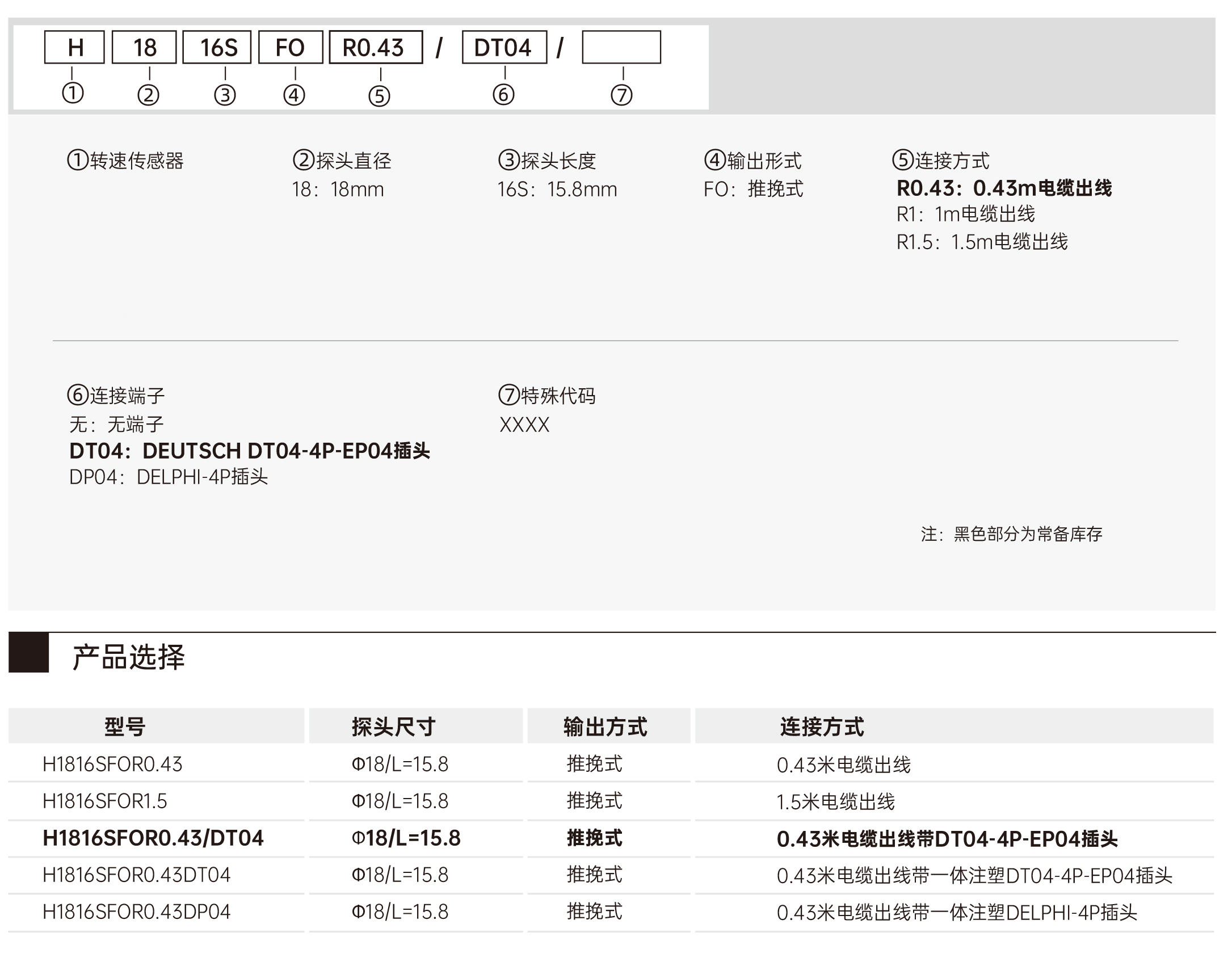Screen dimensions: 1232x966
Task: Select bold model 'H1816SFOR0.43/DT04' cell
Action: (x=153, y=838)
